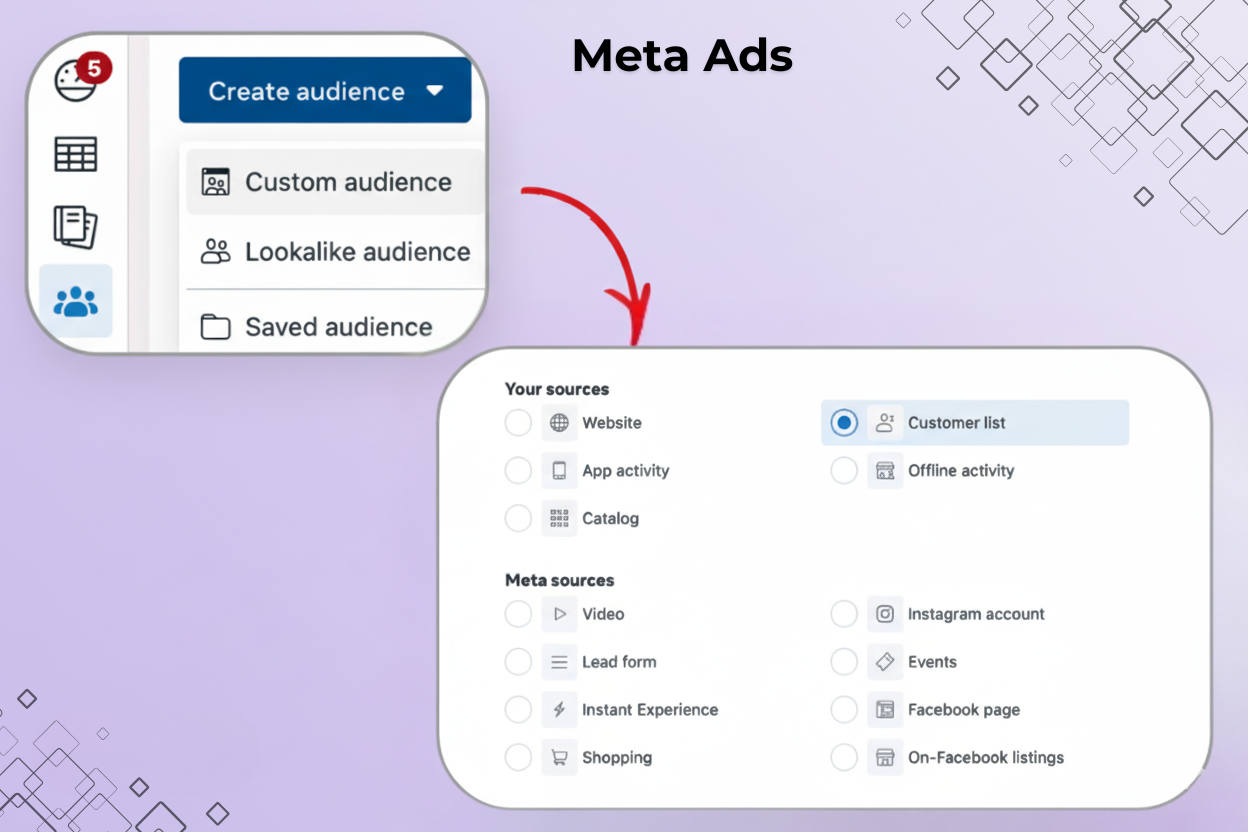Click the Events label
Screen dimensions: 1248x832
[x=932, y=662]
